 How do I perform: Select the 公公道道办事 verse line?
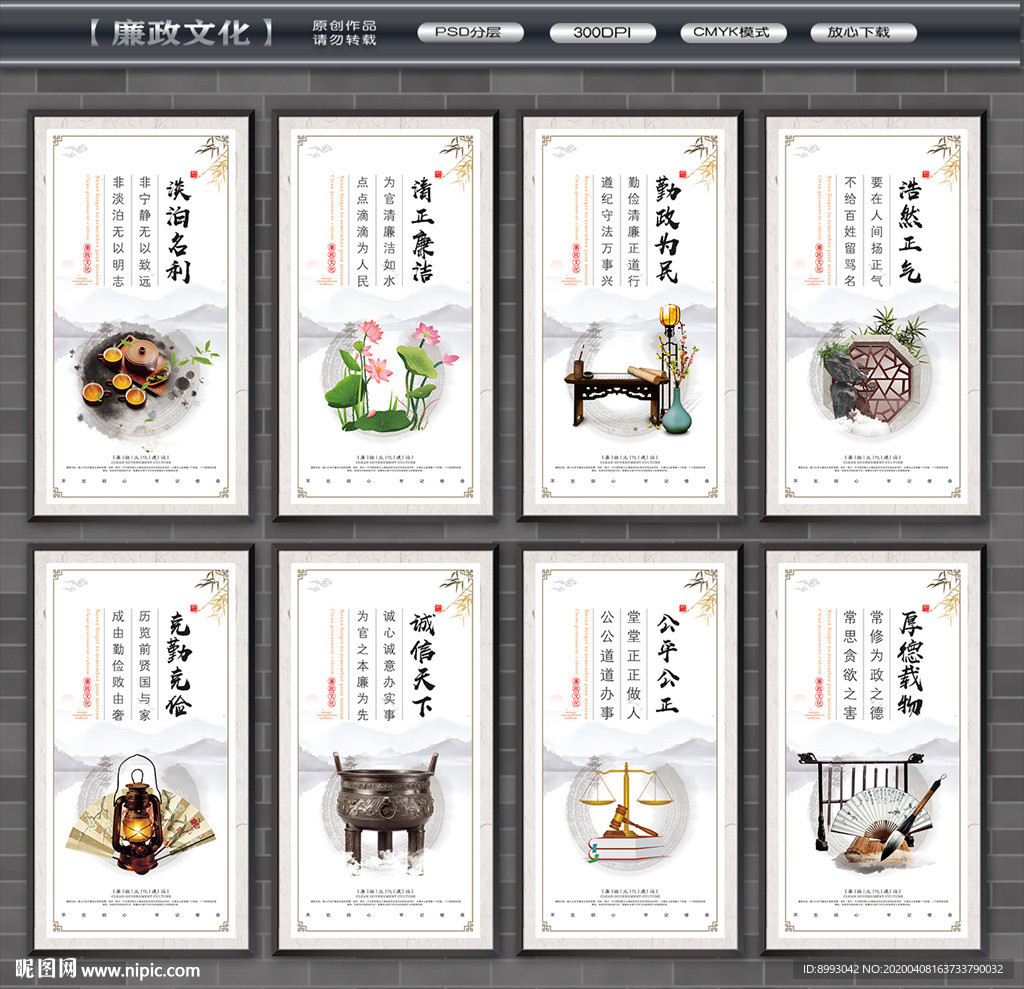(607, 665)
